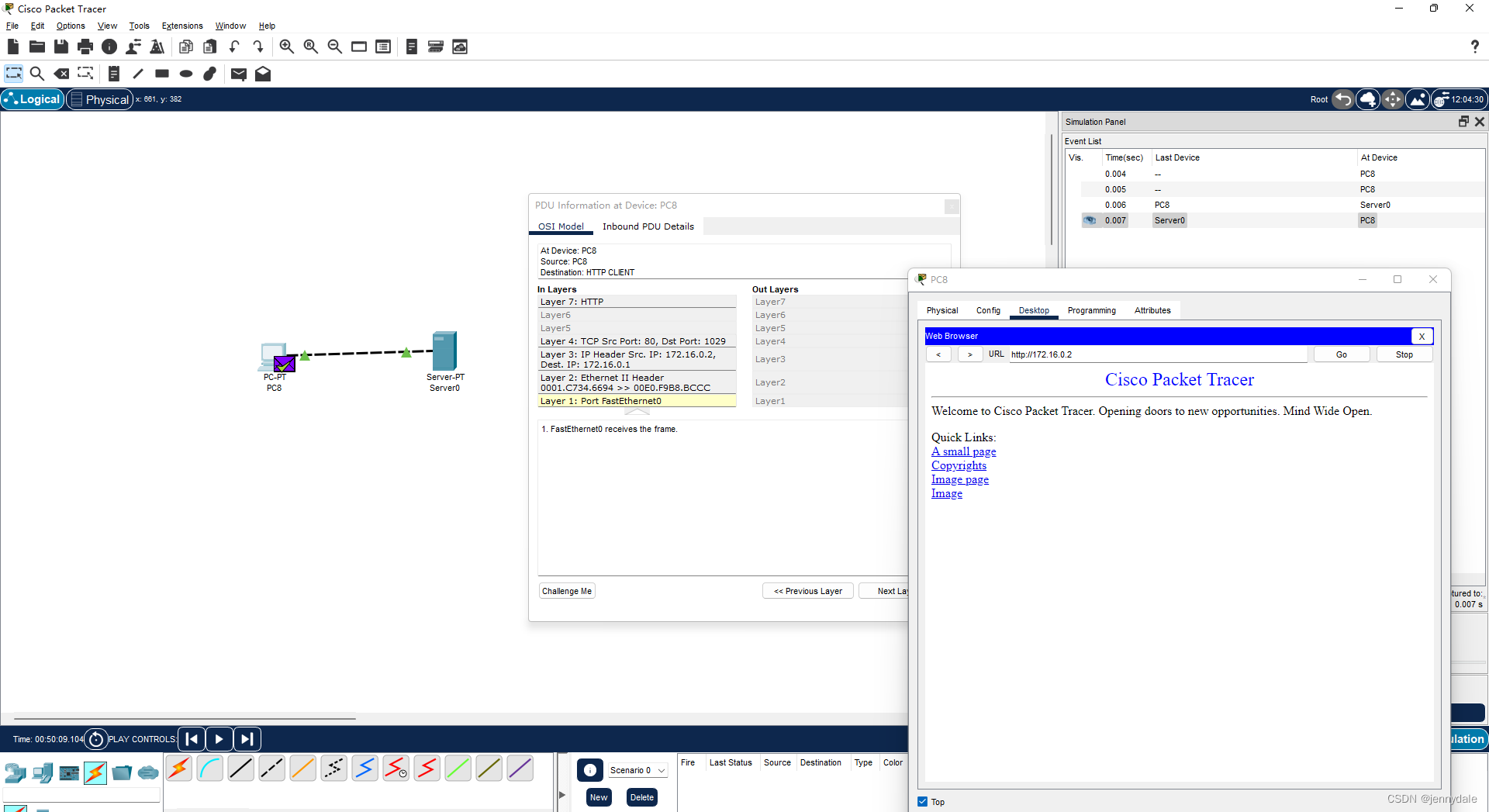Select Connections lightning category icon
Screen dimensions: 1489x812
(95, 772)
